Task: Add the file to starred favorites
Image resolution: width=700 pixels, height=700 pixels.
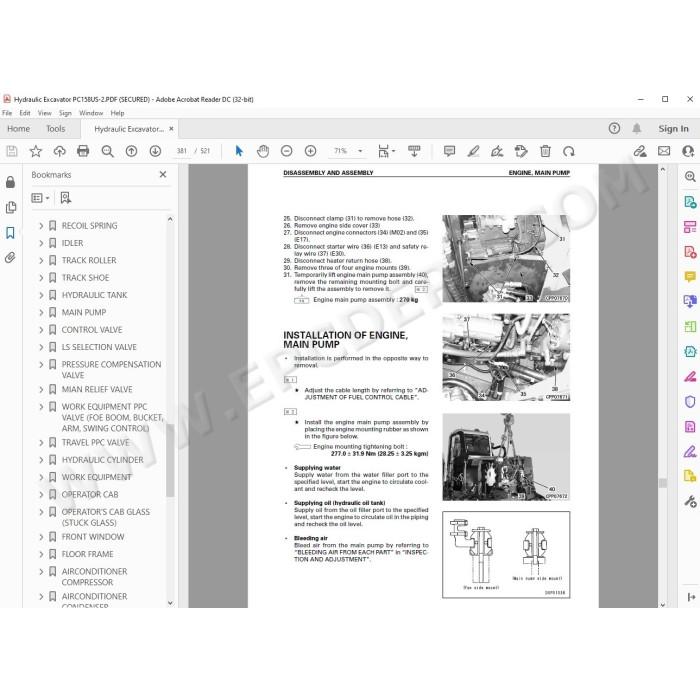Action: tap(36, 151)
